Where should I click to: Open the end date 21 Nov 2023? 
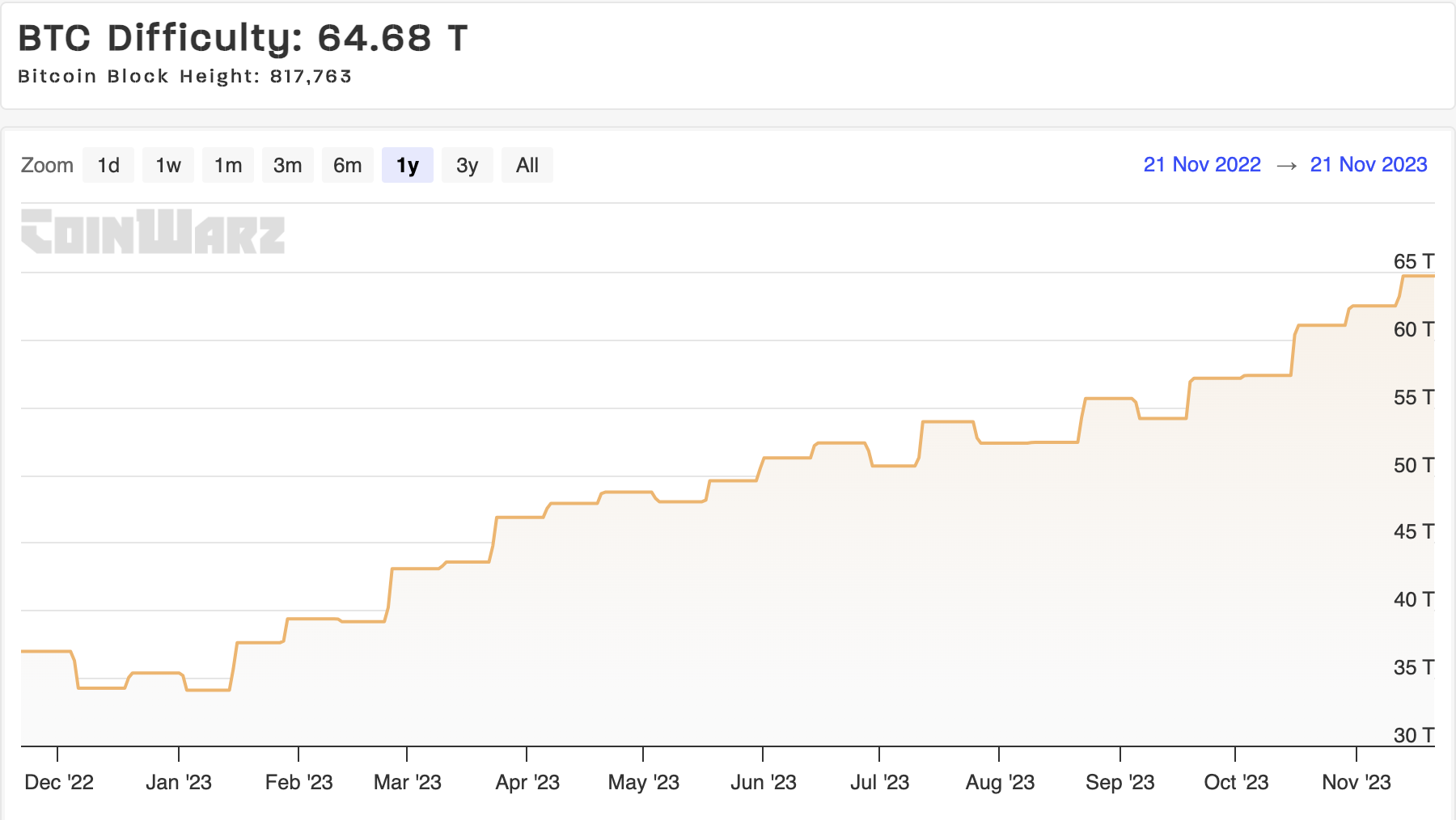pos(1369,164)
